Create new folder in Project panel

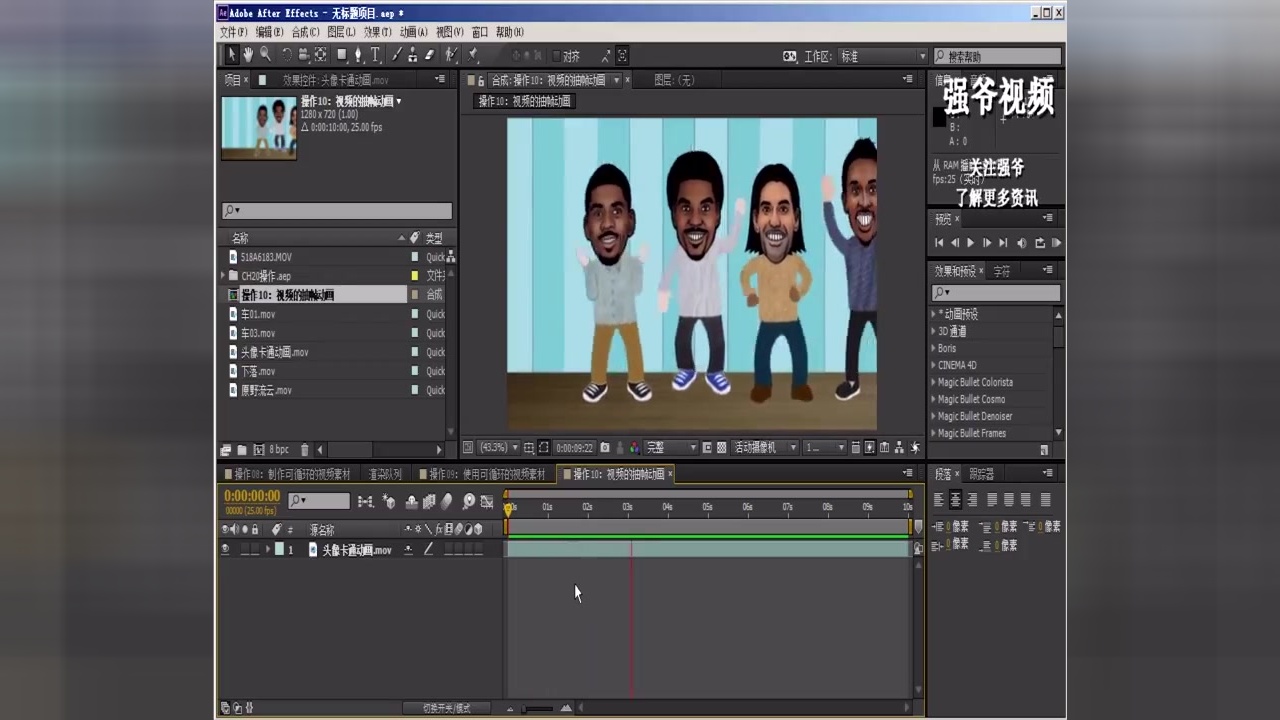242,450
